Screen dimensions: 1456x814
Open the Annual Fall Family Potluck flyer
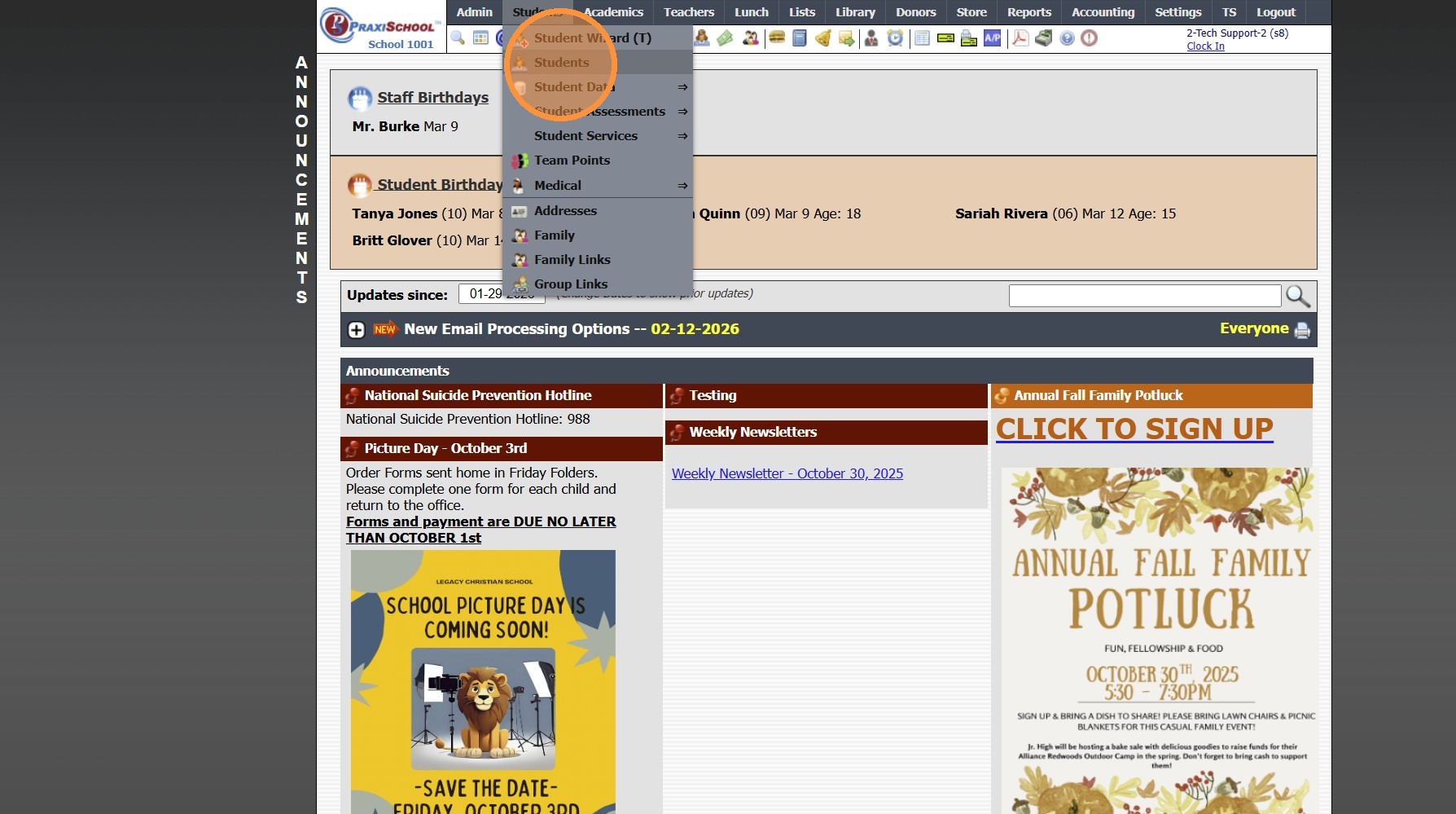1156,640
